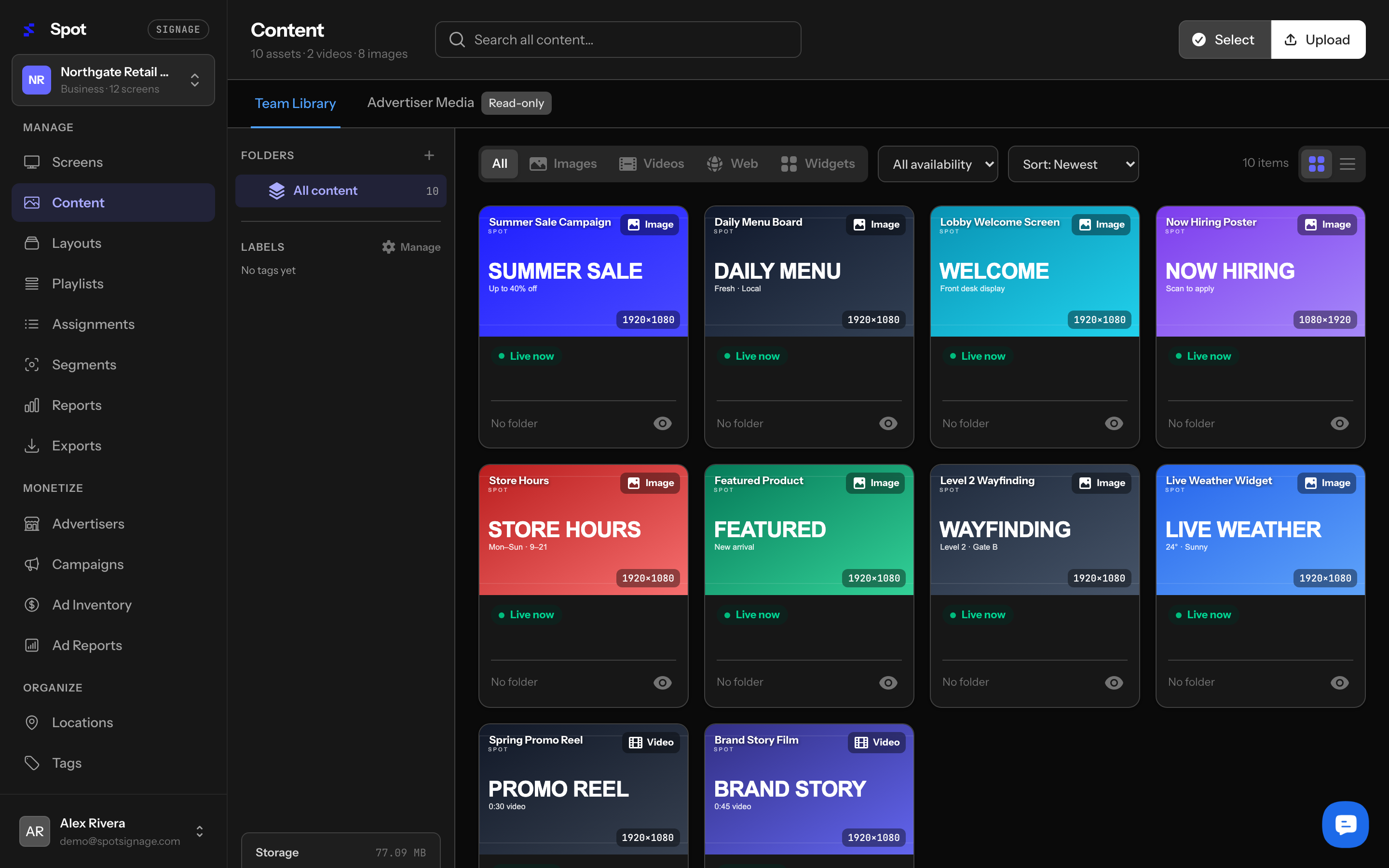Switch to grid view layout
Screen dimensions: 1389x868
click(x=1316, y=164)
